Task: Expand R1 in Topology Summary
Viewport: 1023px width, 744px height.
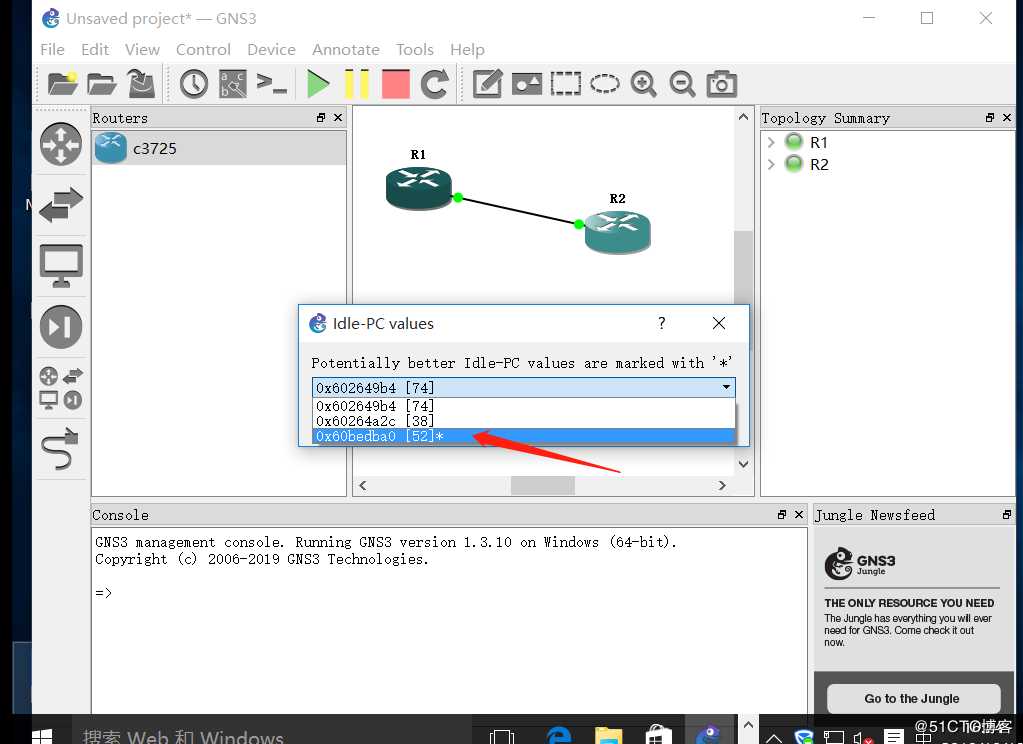Action: pos(771,142)
